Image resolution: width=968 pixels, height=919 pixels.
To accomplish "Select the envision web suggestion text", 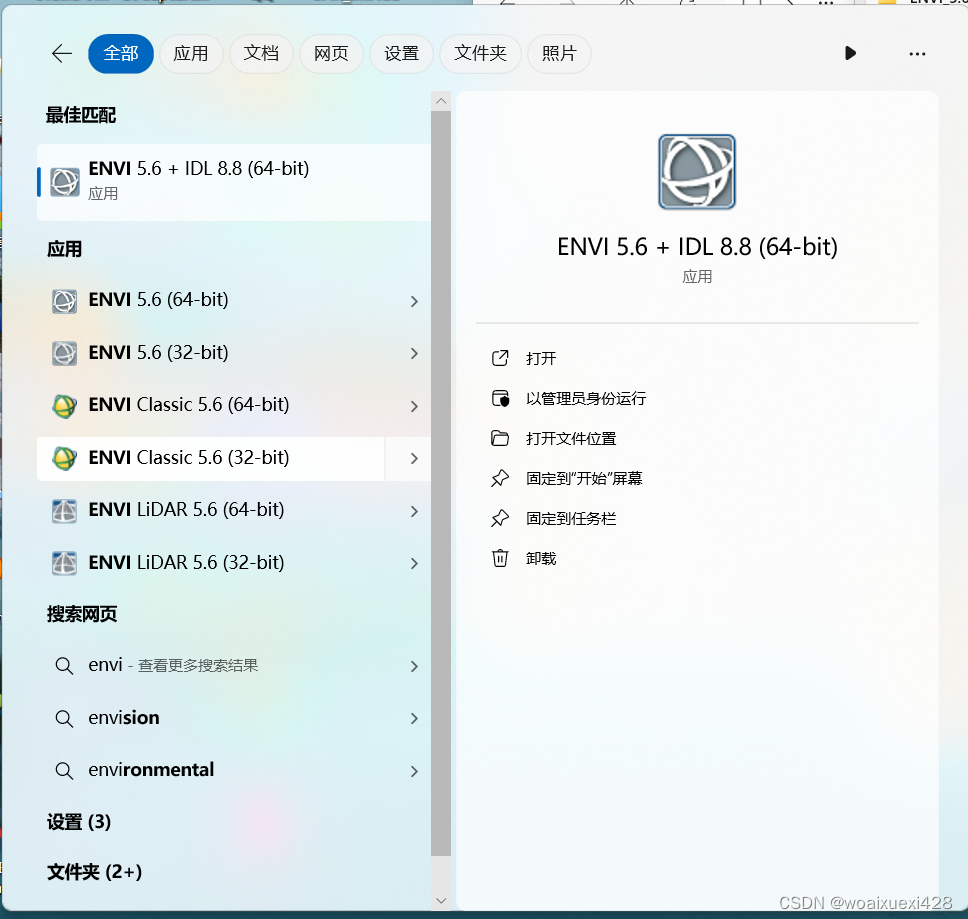I will (x=124, y=718).
